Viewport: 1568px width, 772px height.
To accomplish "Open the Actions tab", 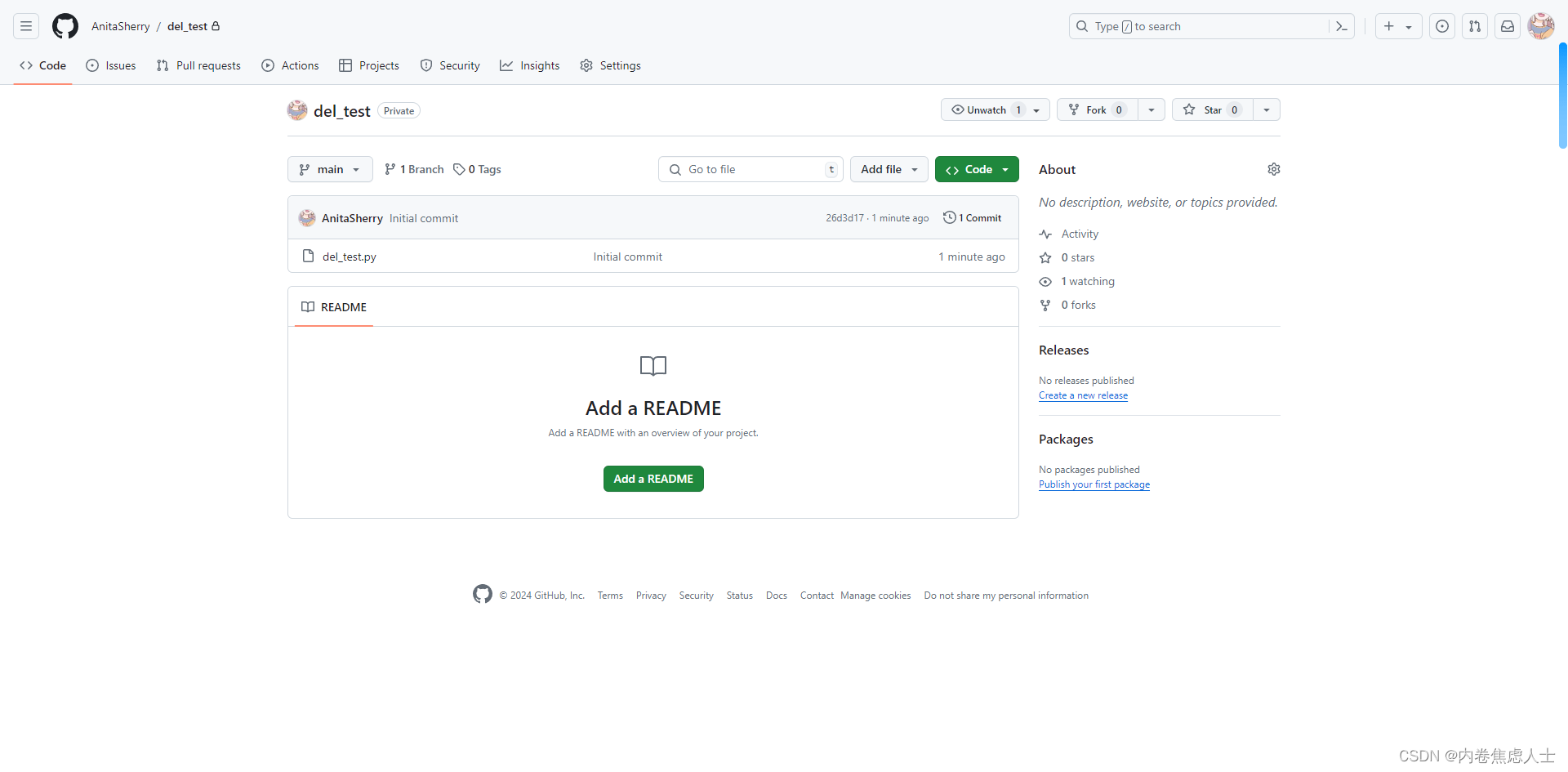I will coord(290,65).
